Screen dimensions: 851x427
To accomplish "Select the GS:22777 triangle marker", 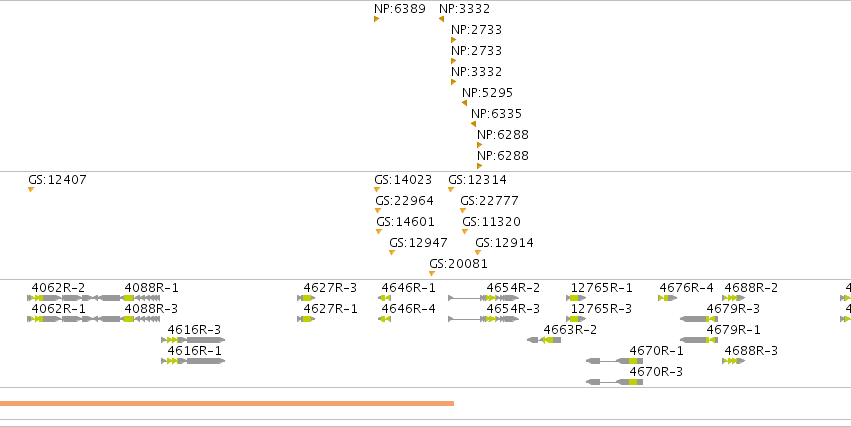I will pyautogui.click(x=463, y=211).
